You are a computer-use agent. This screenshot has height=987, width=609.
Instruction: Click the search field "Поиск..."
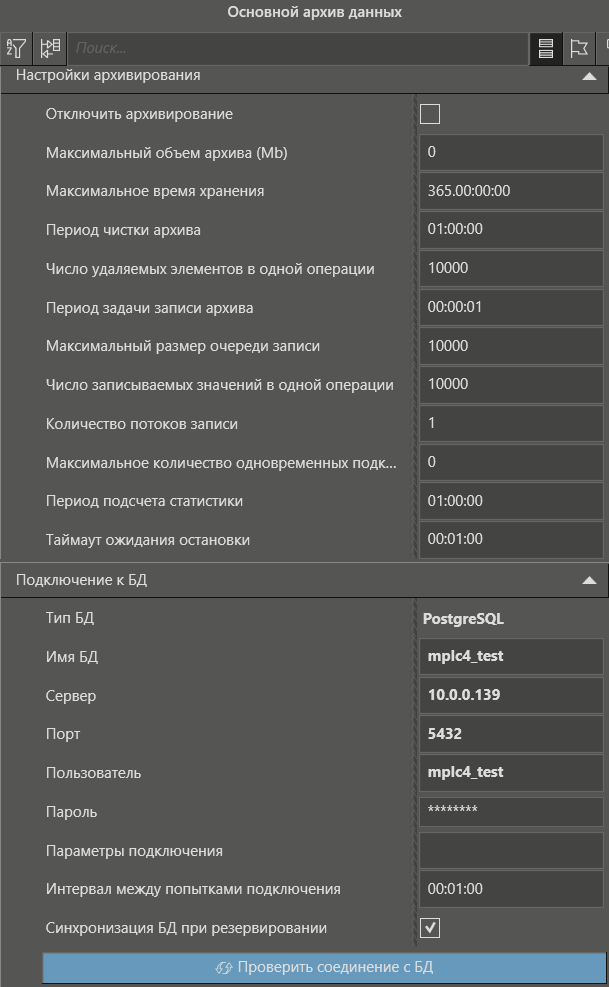point(298,48)
